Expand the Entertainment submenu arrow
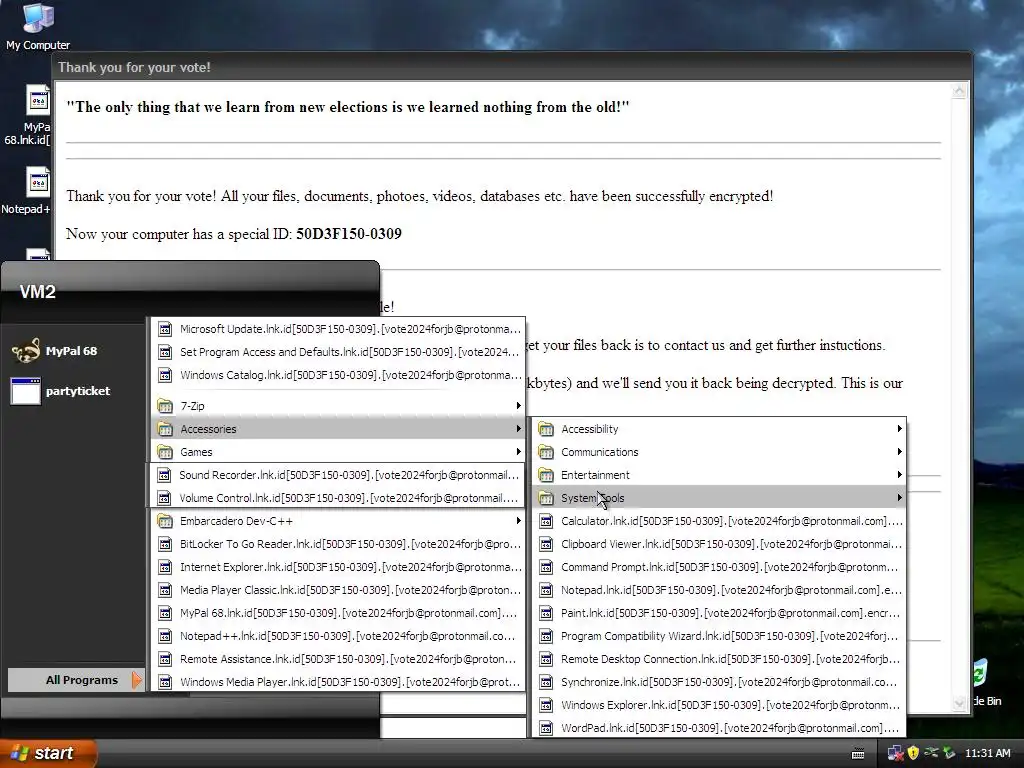 tap(899, 475)
